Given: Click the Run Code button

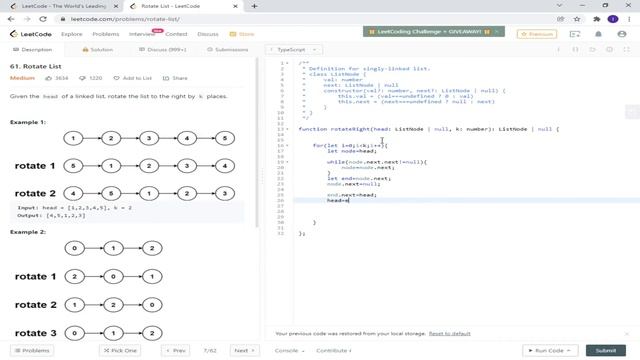Looking at the screenshot, I should pos(550,351).
